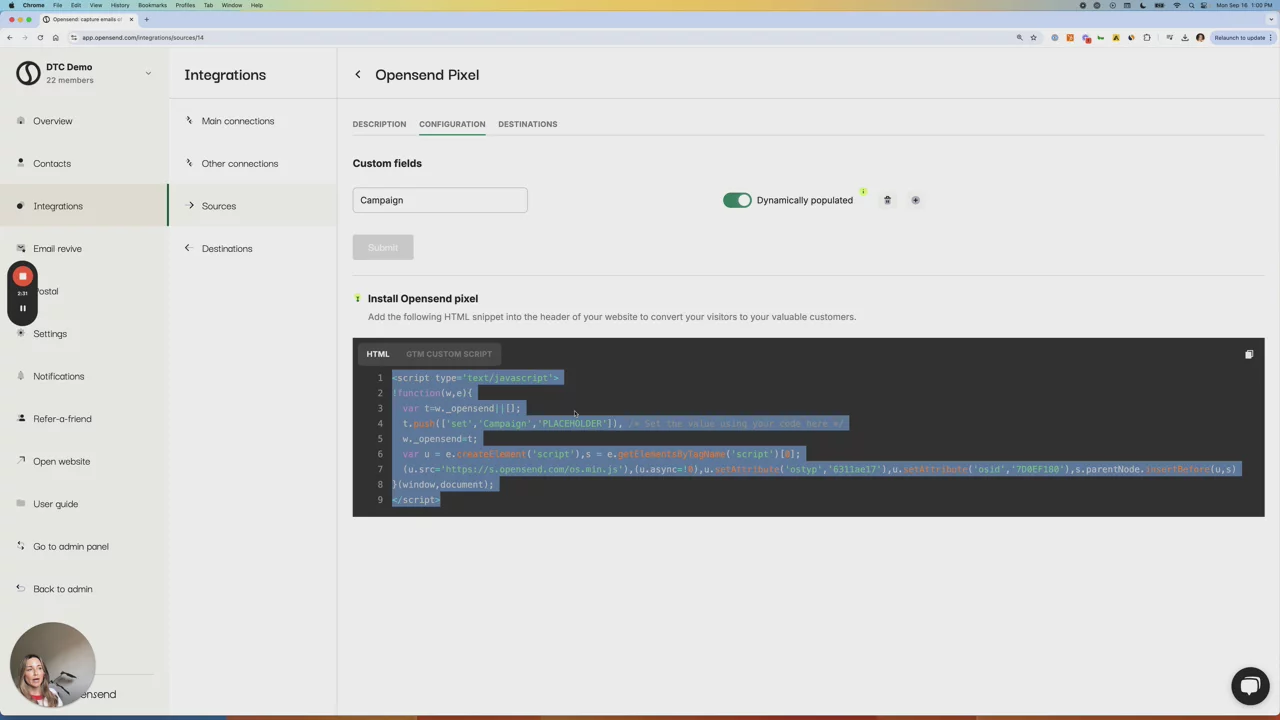Open the chat support widget

[1249, 686]
